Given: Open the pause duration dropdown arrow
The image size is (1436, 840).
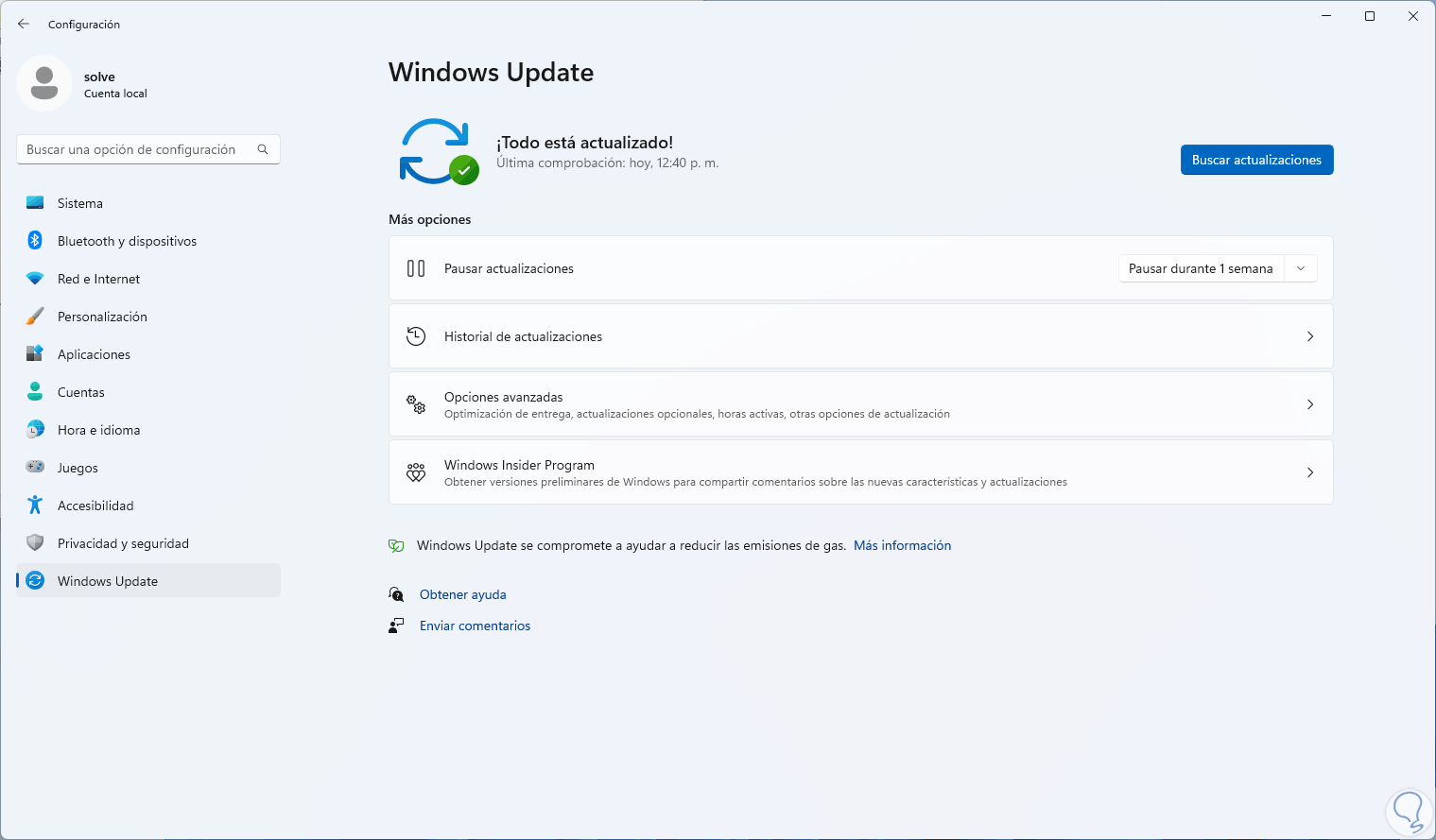Looking at the screenshot, I should tap(1301, 268).
